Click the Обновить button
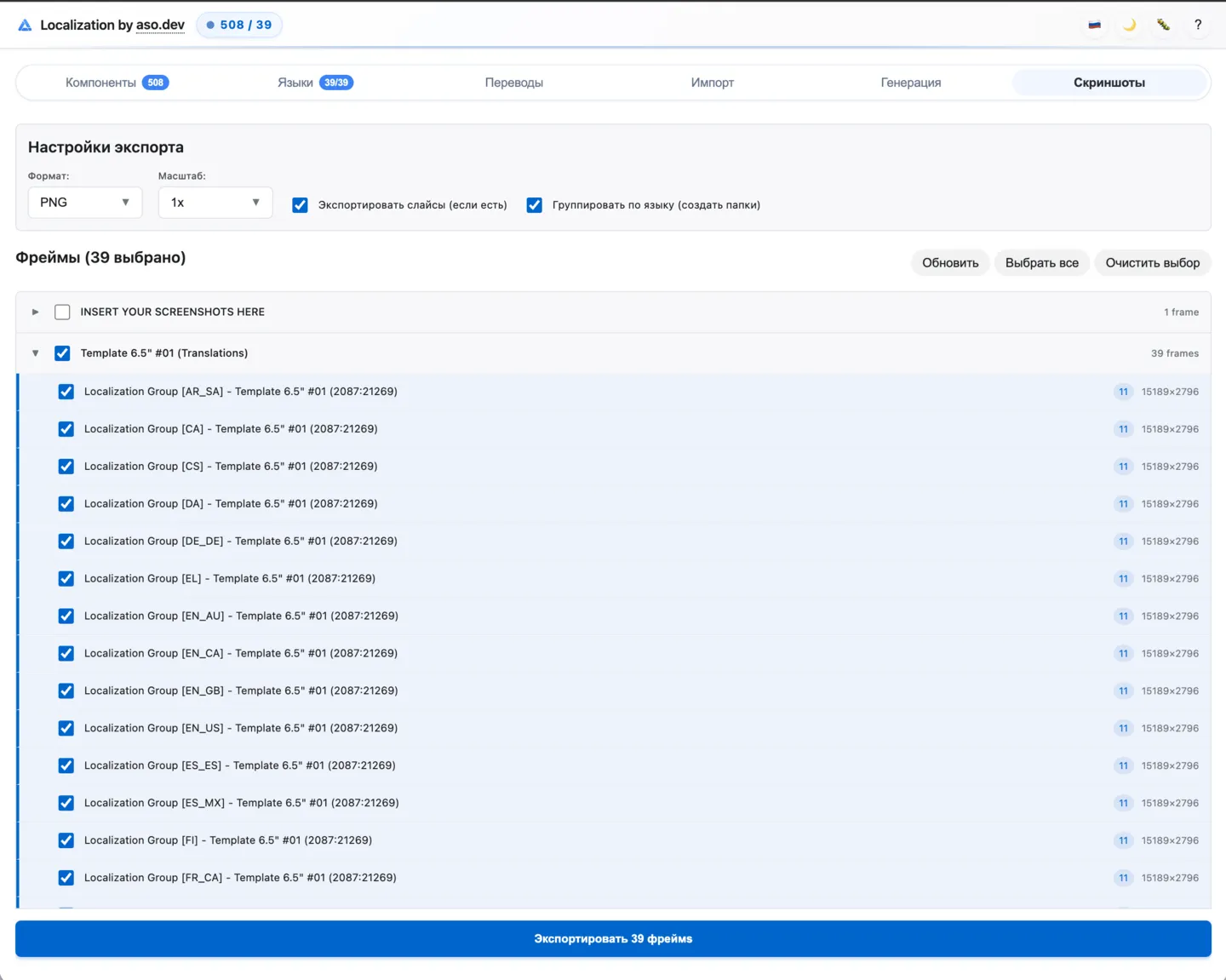1226x980 pixels. (950, 263)
